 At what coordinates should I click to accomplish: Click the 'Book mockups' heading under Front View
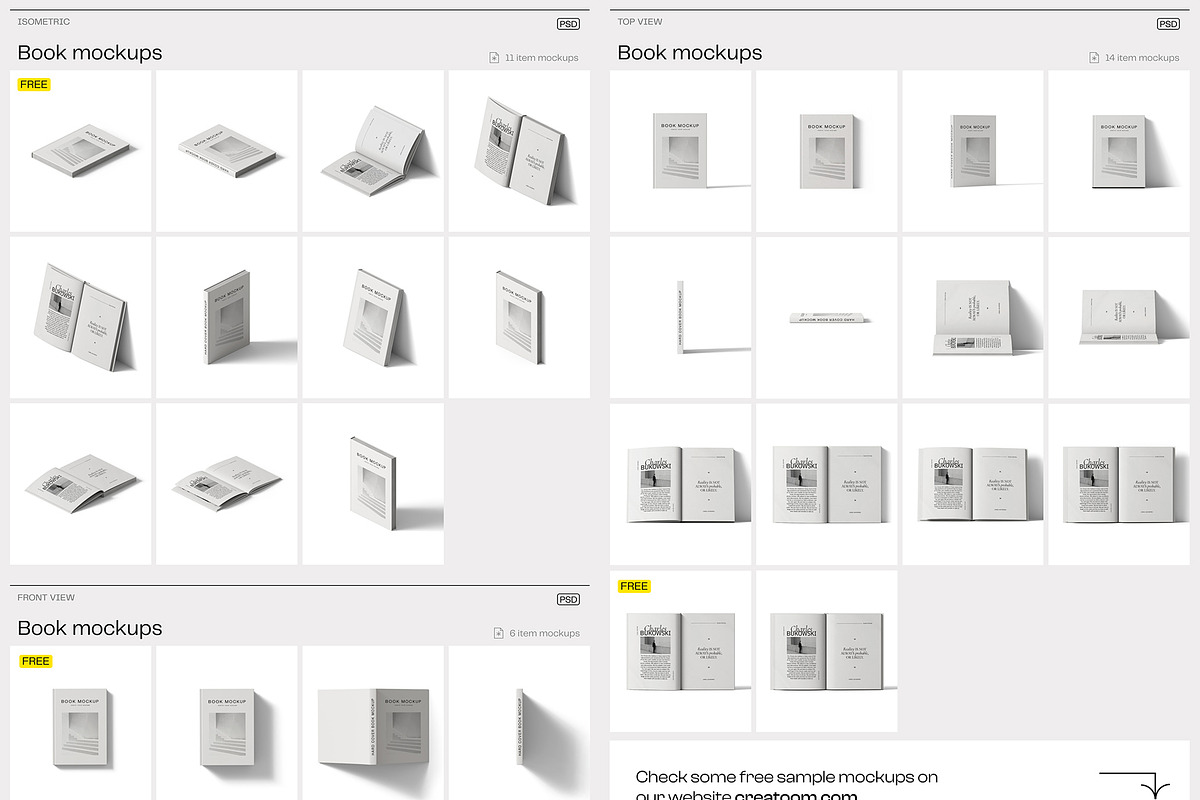[90, 628]
